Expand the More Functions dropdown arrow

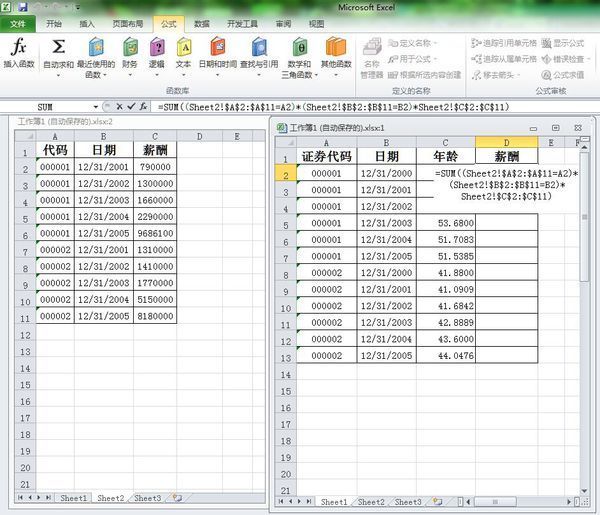(336, 75)
